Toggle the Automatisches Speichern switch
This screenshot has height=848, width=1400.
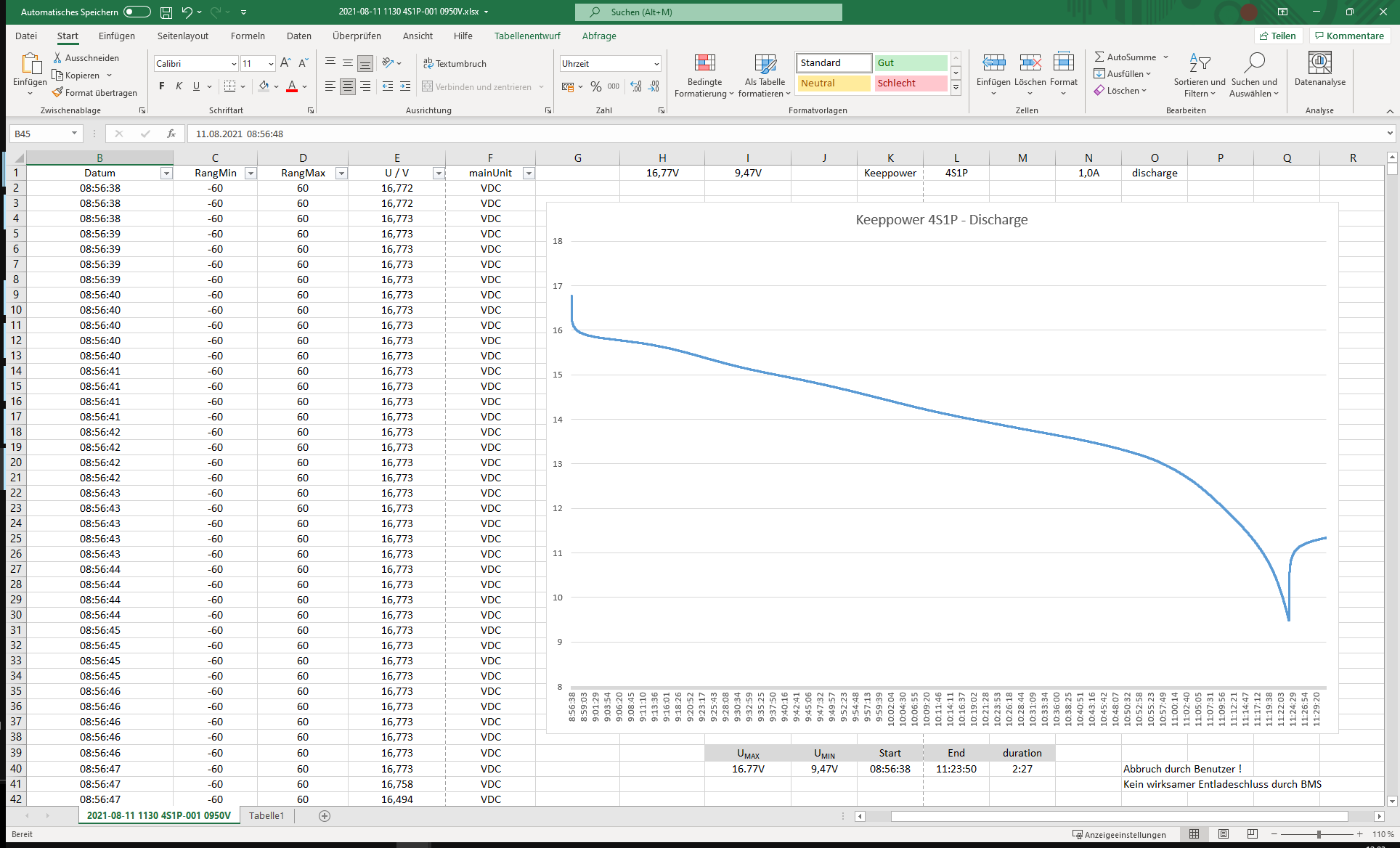[137, 12]
